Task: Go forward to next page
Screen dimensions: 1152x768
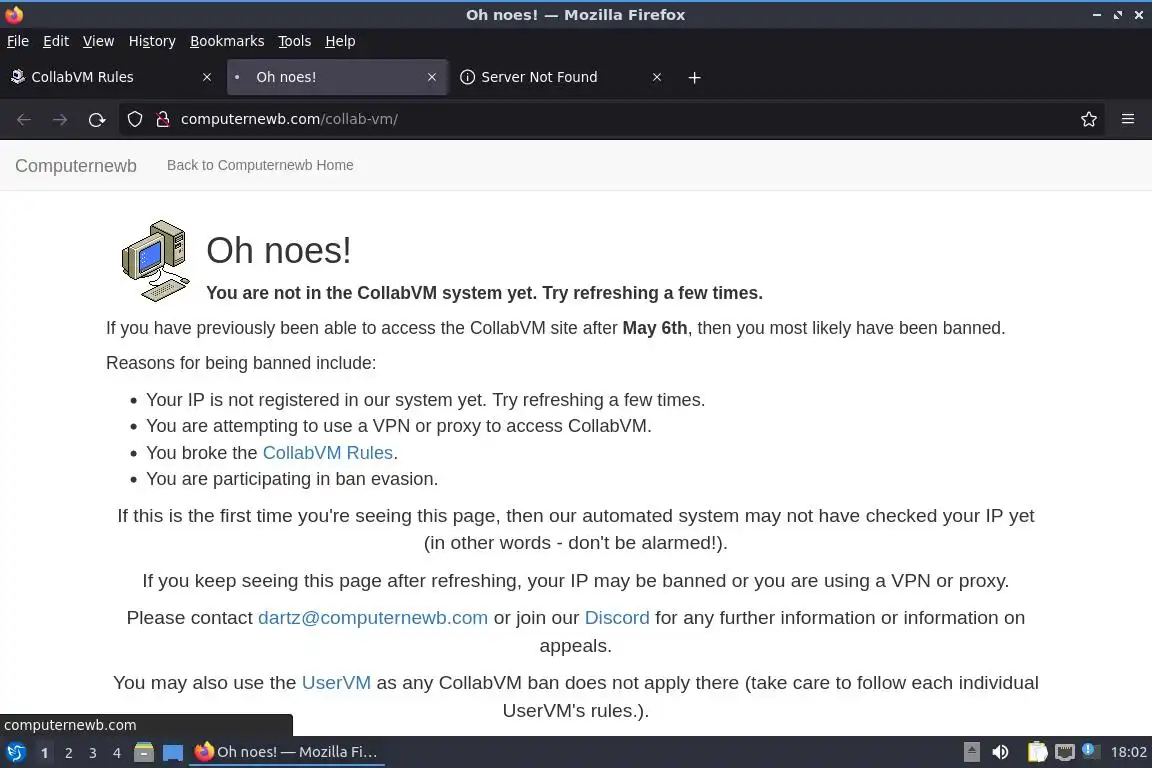Action: tap(60, 120)
